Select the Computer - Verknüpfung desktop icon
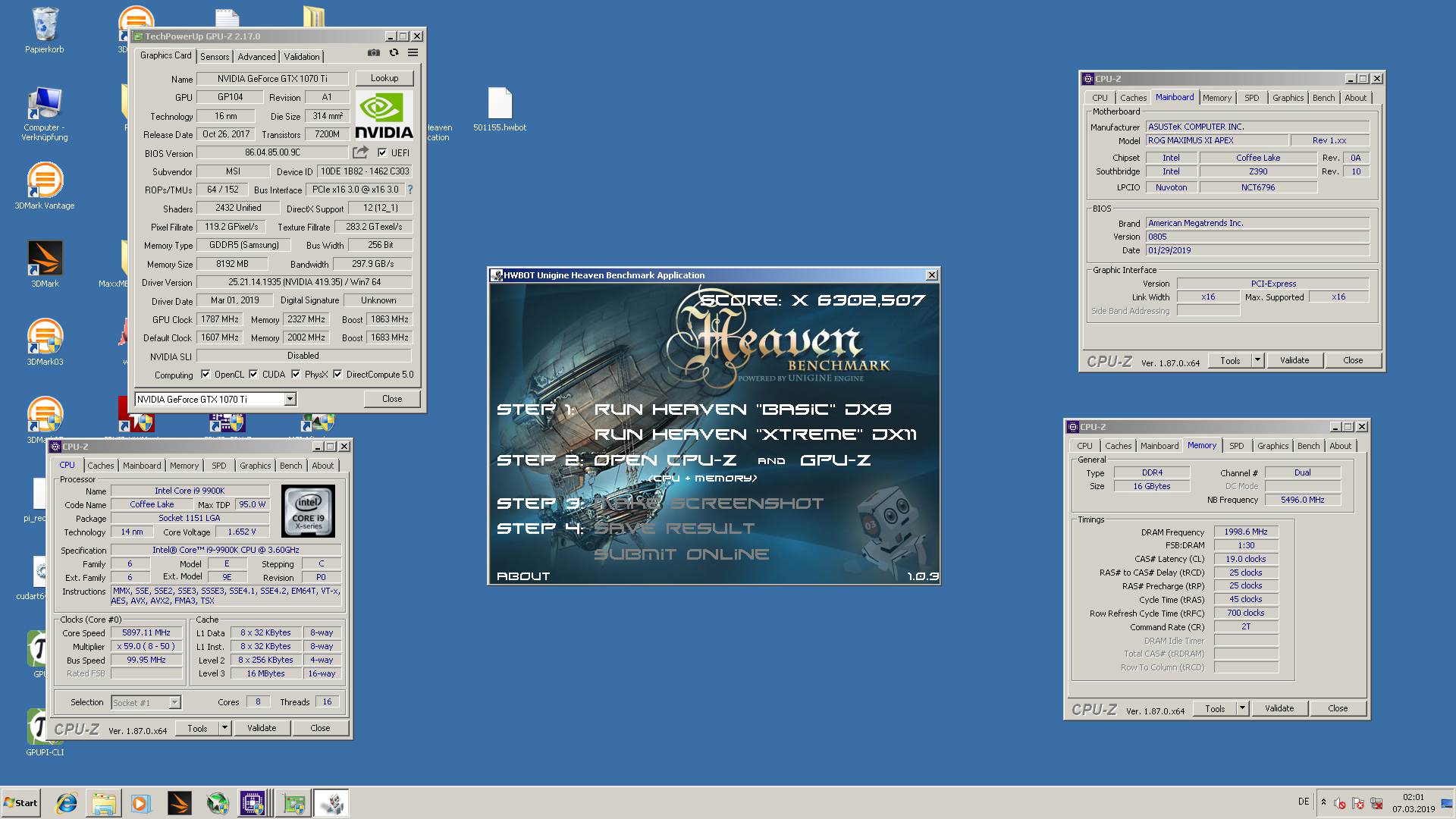 [45, 114]
